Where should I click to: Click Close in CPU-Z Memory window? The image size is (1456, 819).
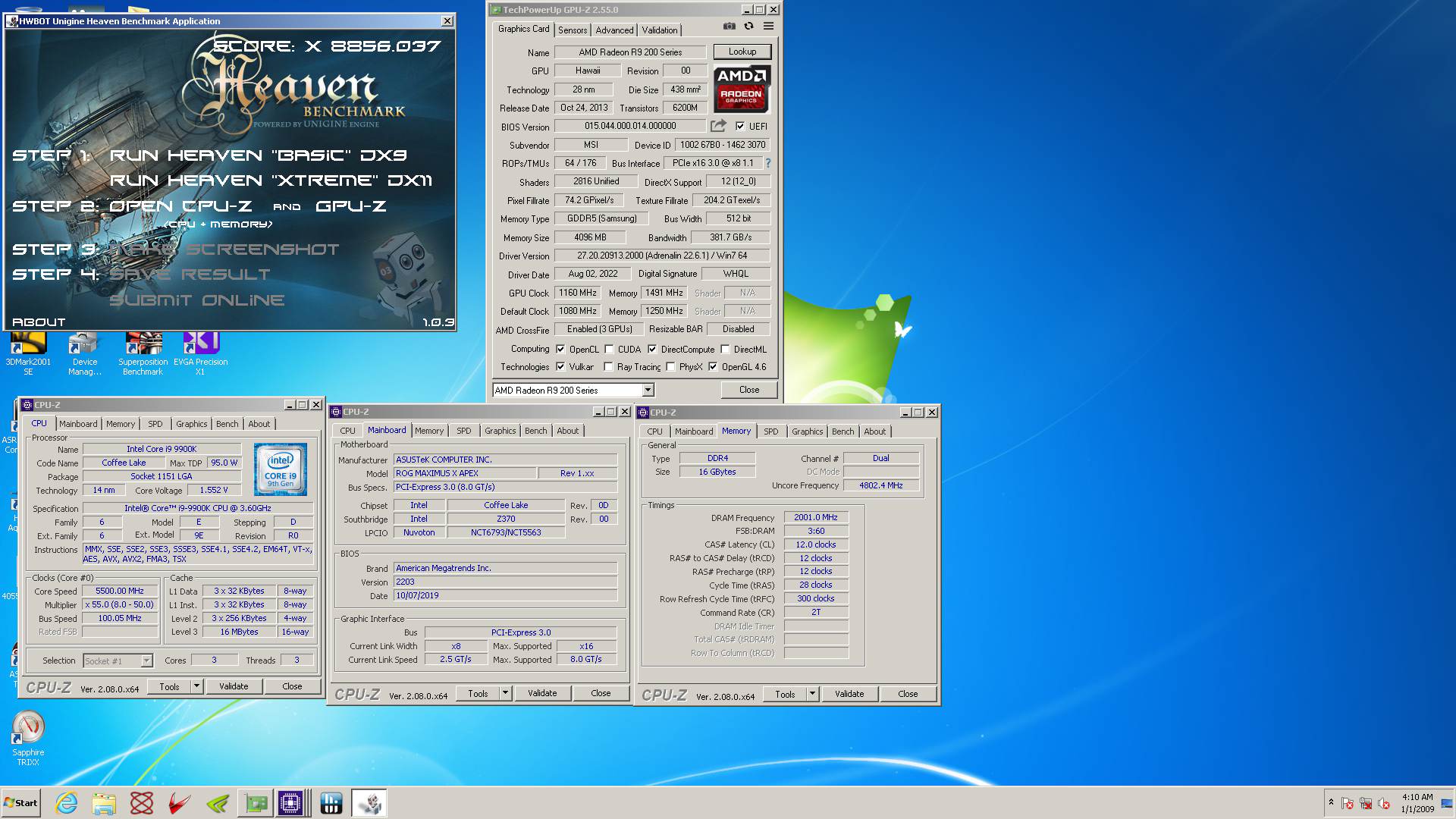click(x=908, y=694)
